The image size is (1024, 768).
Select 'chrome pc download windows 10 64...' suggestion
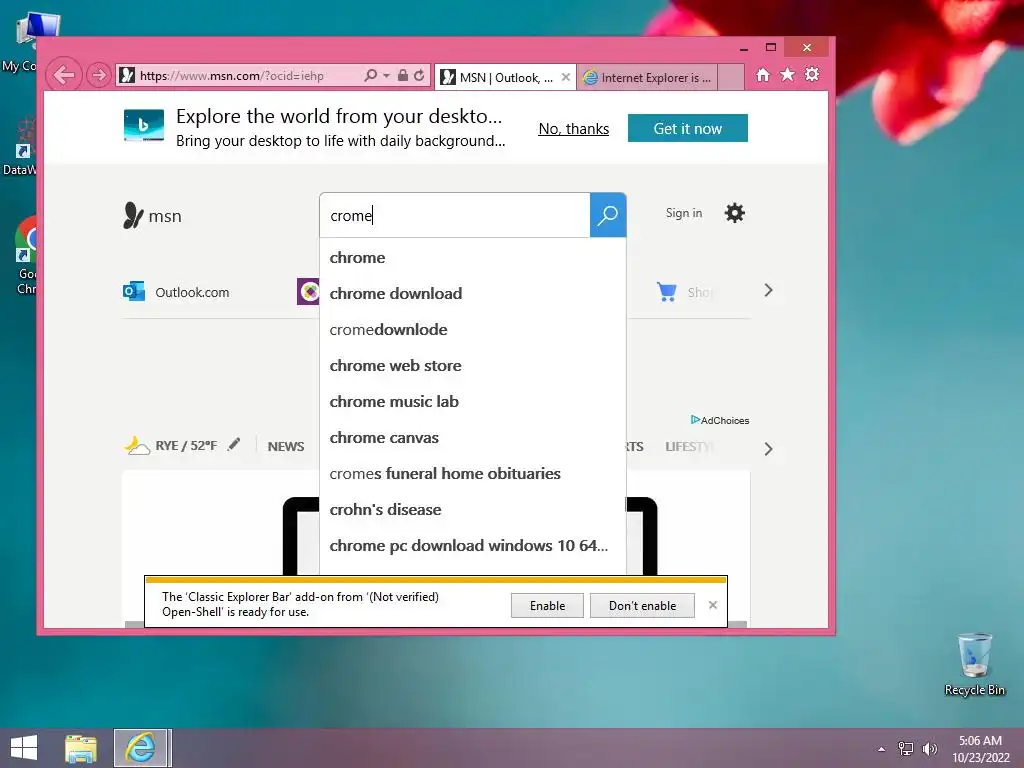pyautogui.click(x=473, y=545)
